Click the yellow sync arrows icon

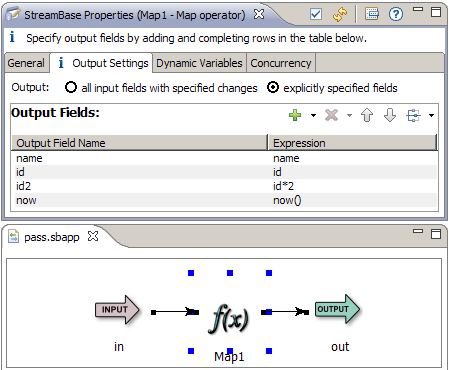coord(340,14)
